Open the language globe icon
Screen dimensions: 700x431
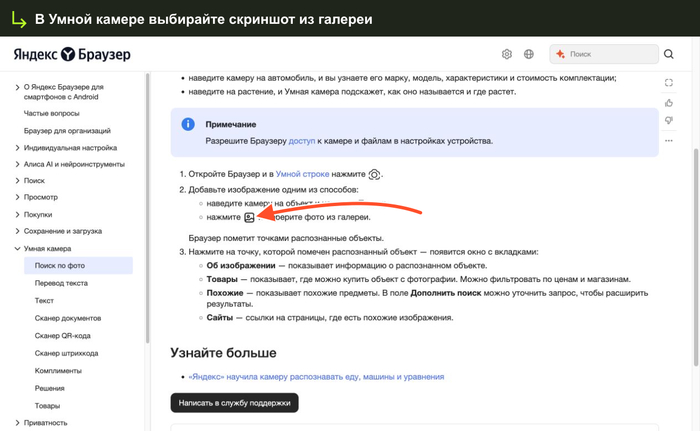[x=529, y=54]
